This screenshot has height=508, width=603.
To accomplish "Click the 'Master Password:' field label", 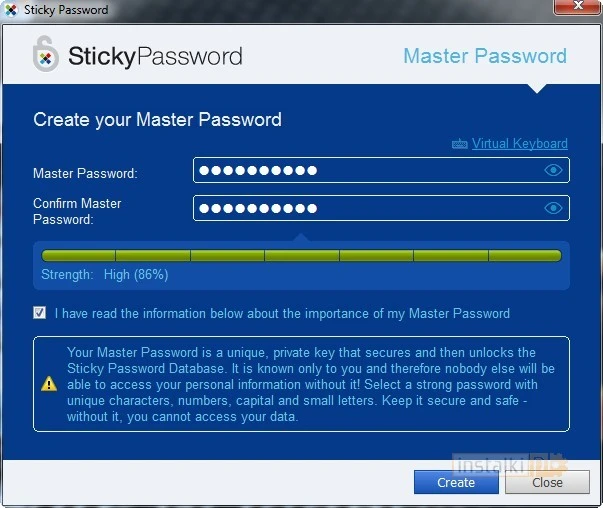I will 85,173.
